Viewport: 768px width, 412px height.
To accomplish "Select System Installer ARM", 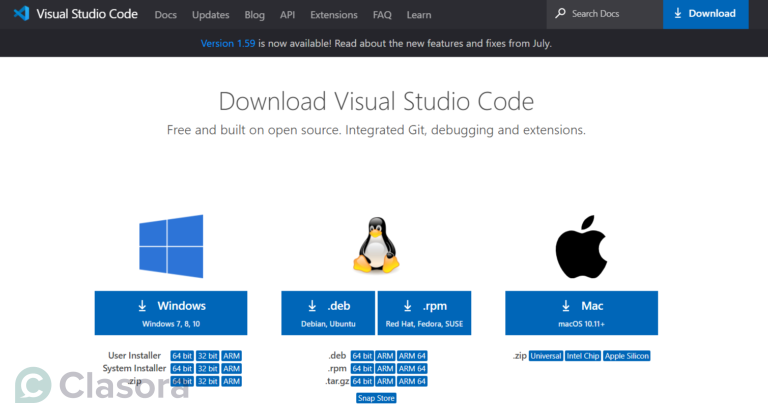I will (x=231, y=368).
